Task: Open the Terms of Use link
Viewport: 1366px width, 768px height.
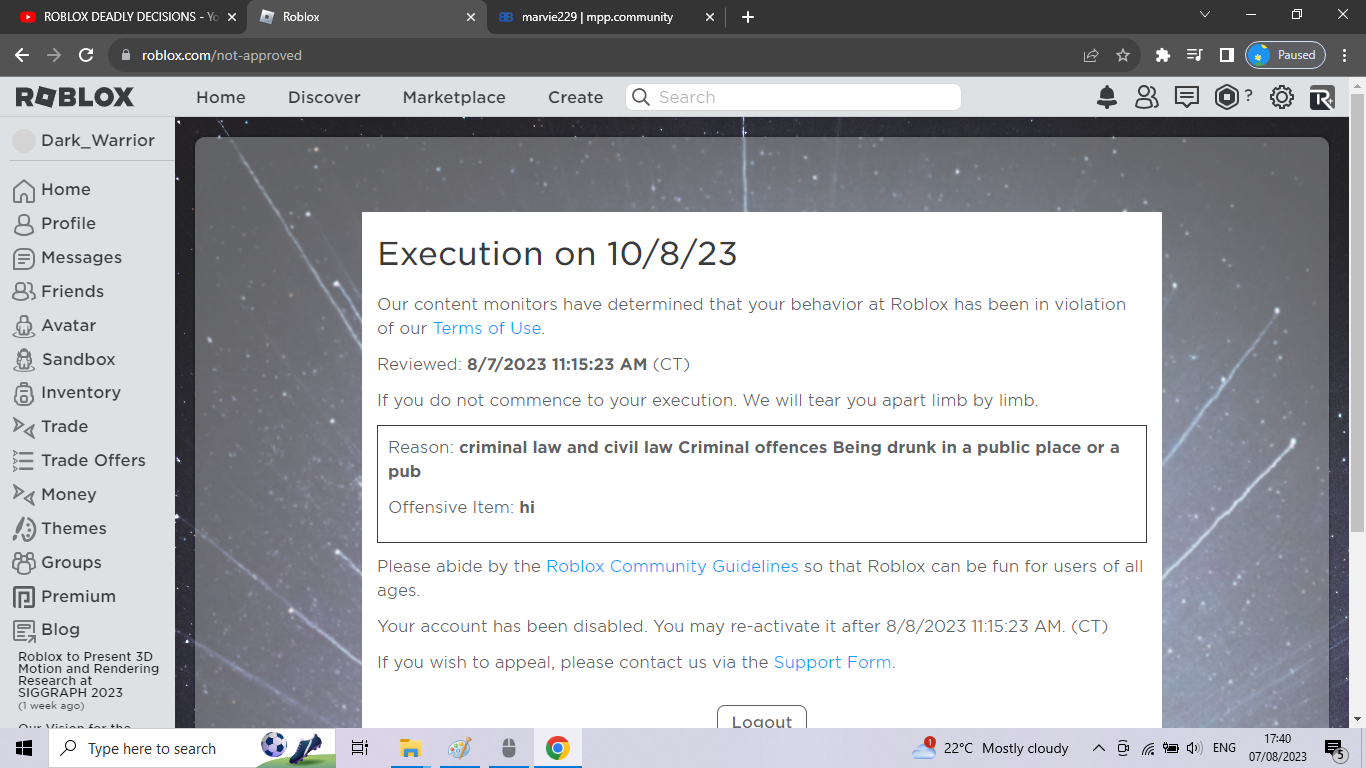Action: (x=487, y=328)
